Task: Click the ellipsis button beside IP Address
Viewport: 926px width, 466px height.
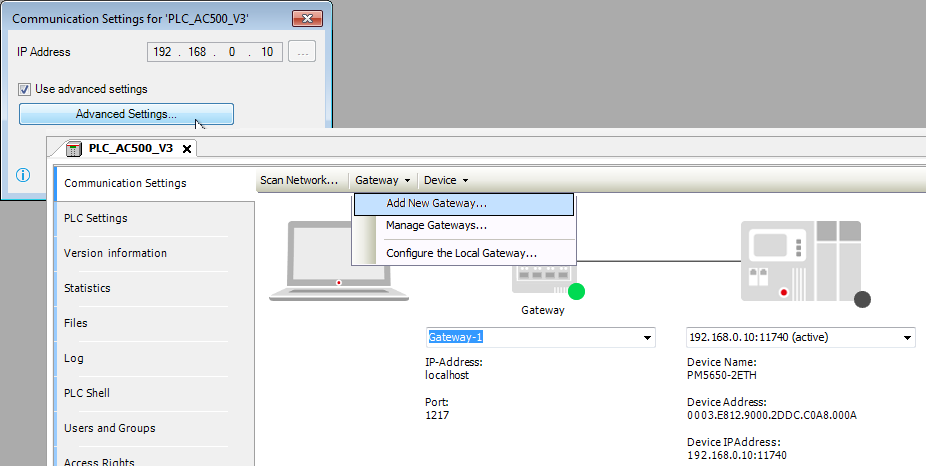Action: coord(302,52)
